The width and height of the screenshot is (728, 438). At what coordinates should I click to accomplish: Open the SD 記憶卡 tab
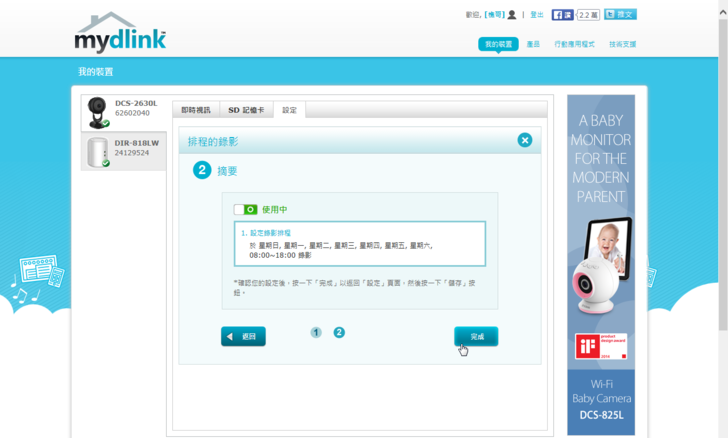point(246,110)
